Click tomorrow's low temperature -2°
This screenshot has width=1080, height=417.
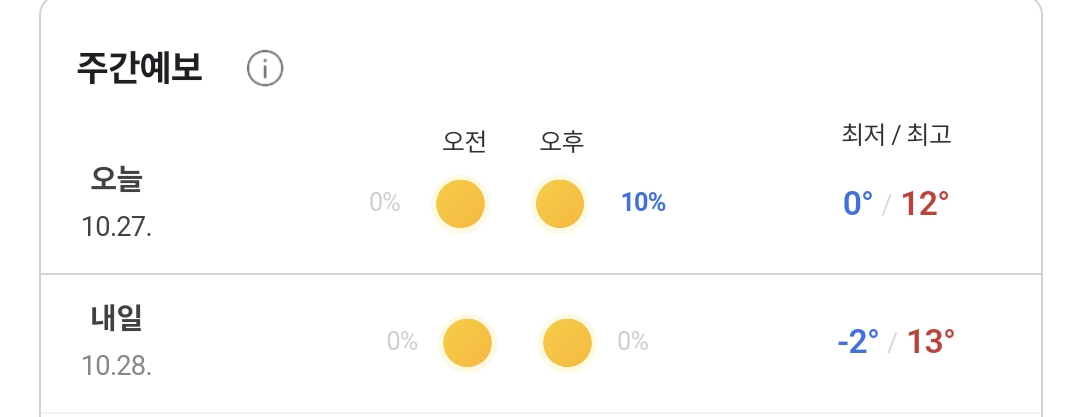(x=858, y=343)
